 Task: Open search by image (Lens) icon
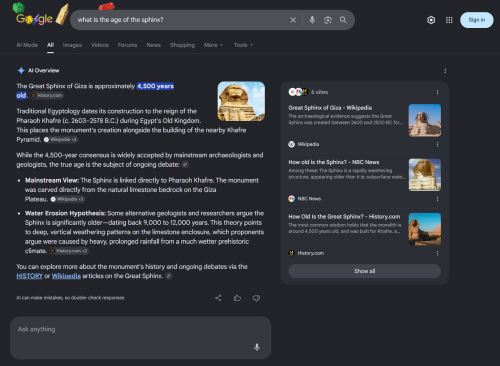(328, 20)
